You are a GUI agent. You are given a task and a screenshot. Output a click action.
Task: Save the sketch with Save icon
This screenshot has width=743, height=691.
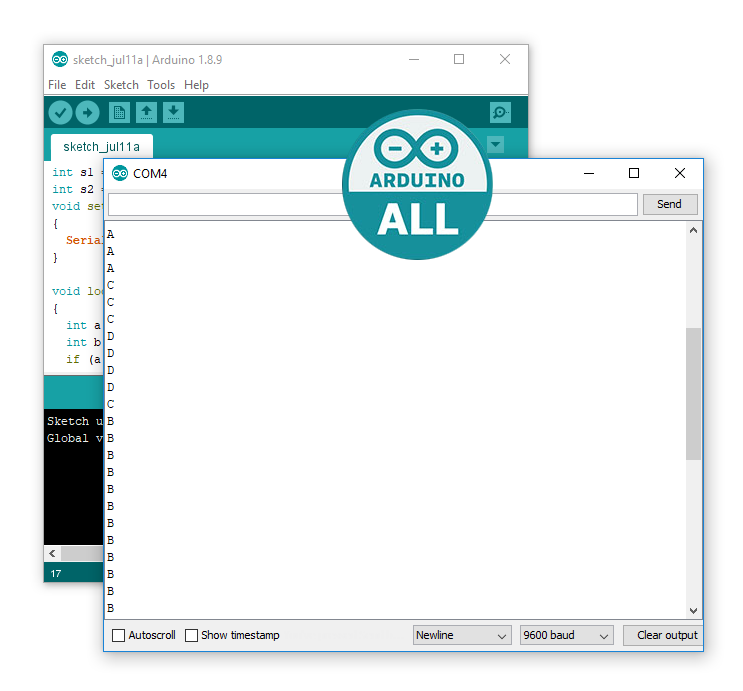tap(173, 113)
